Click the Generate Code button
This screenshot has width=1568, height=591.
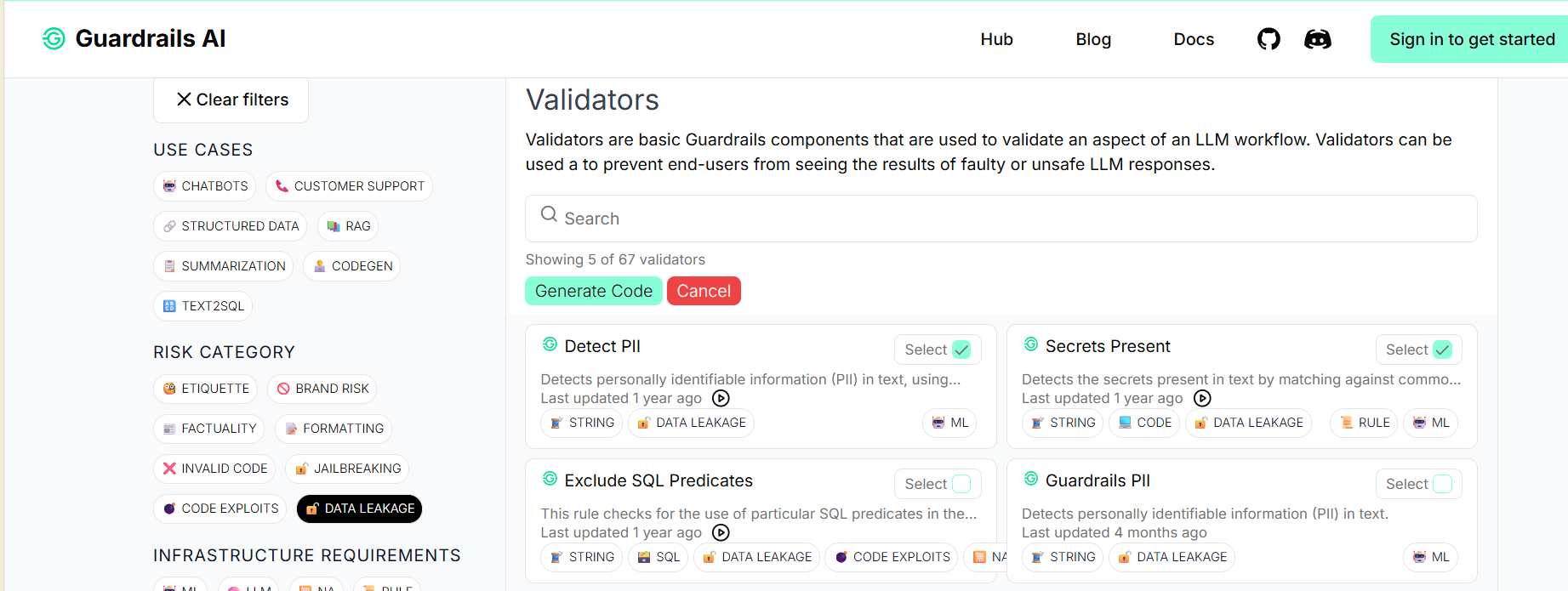pyautogui.click(x=594, y=291)
